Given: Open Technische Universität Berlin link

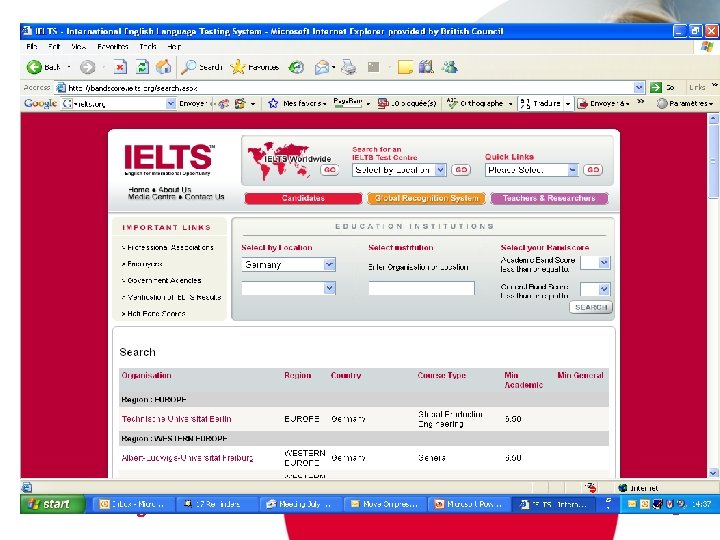Looking at the screenshot, I should click(176, 419).
